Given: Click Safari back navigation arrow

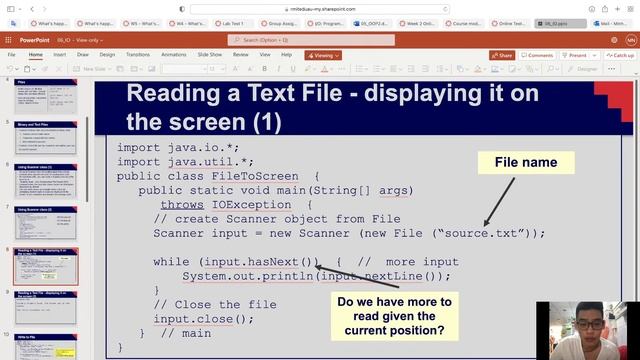Looking at the screenshot, I should (x=32, y=9).
